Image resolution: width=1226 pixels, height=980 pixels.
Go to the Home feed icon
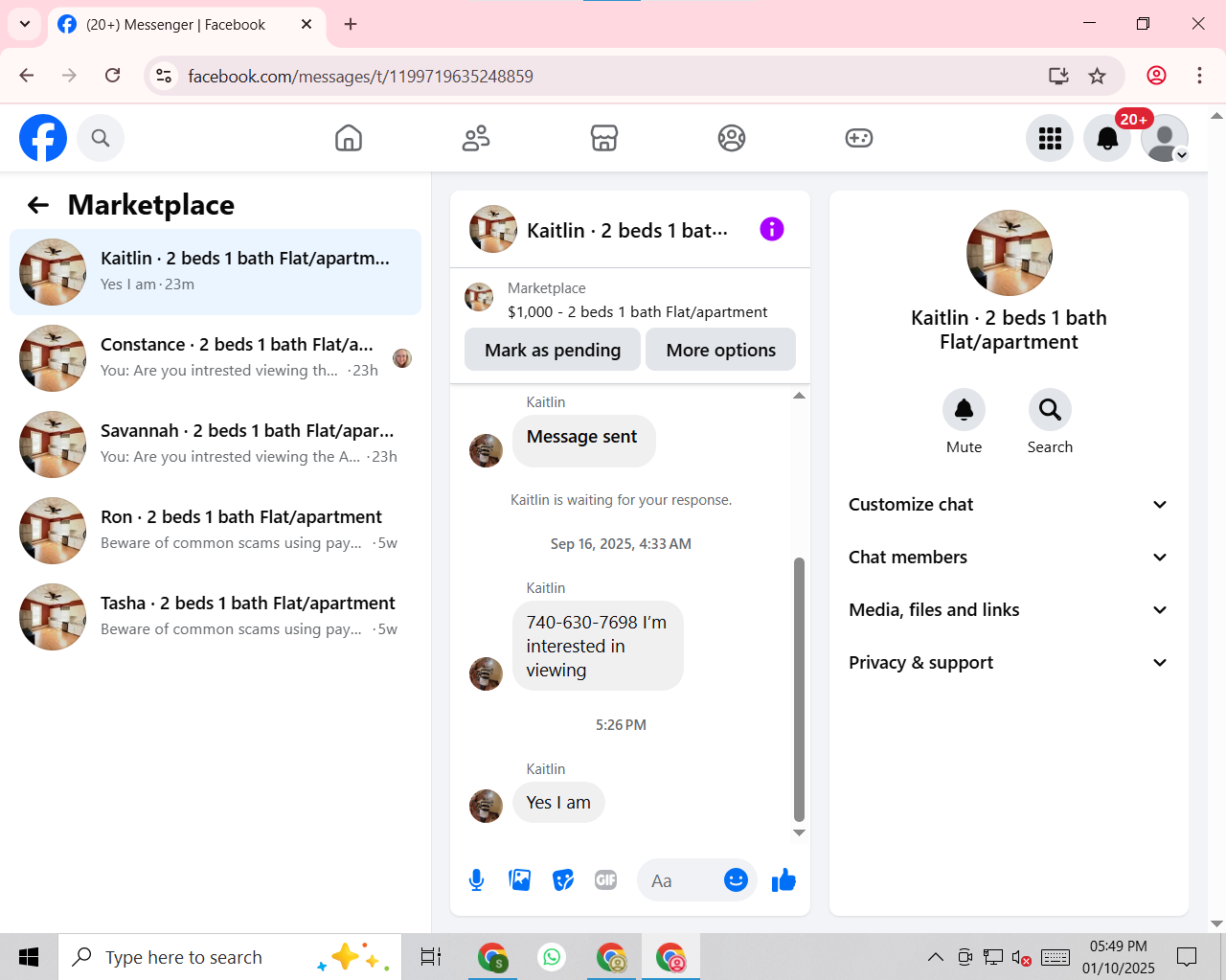point(349,138)
